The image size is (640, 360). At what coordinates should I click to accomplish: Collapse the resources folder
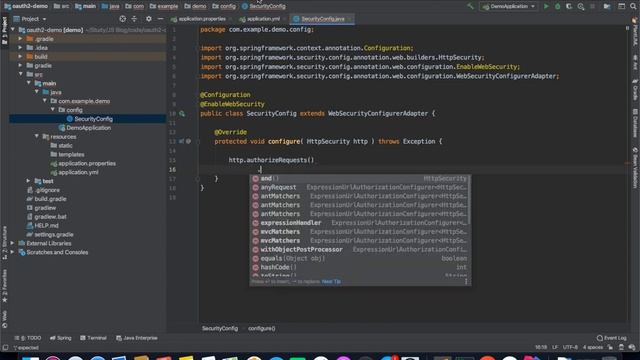pyautogui.click(x=37, y=137)
